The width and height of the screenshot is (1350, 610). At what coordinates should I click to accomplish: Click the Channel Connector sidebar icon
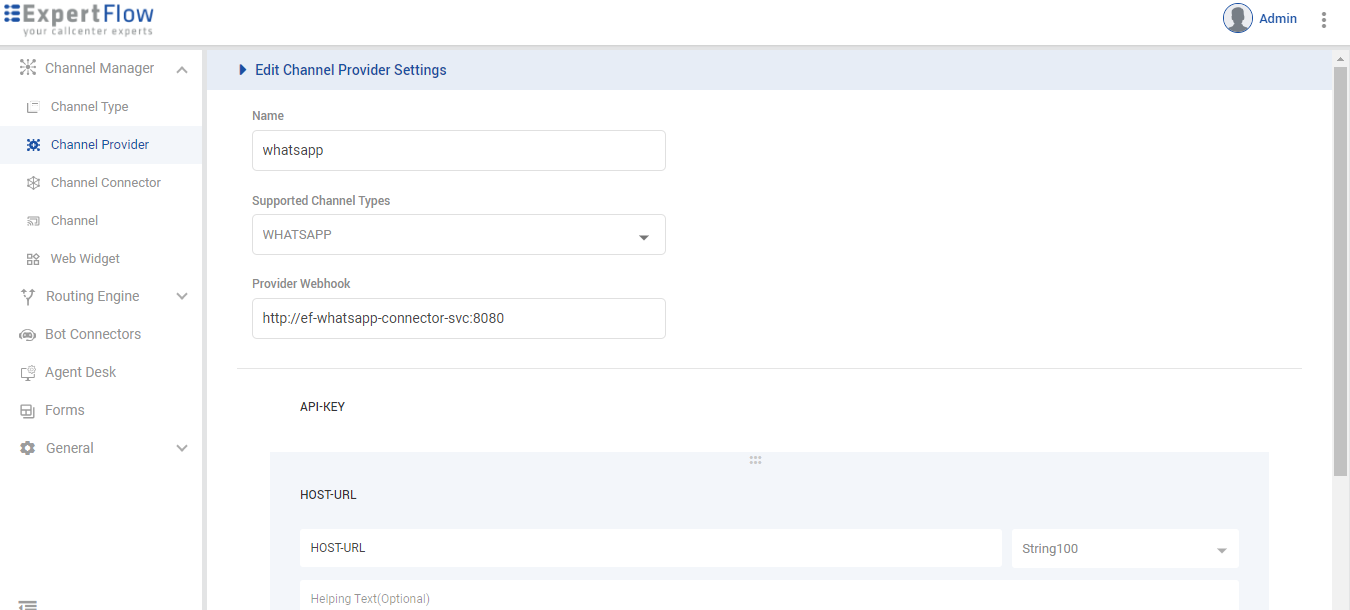click(33, 183)
